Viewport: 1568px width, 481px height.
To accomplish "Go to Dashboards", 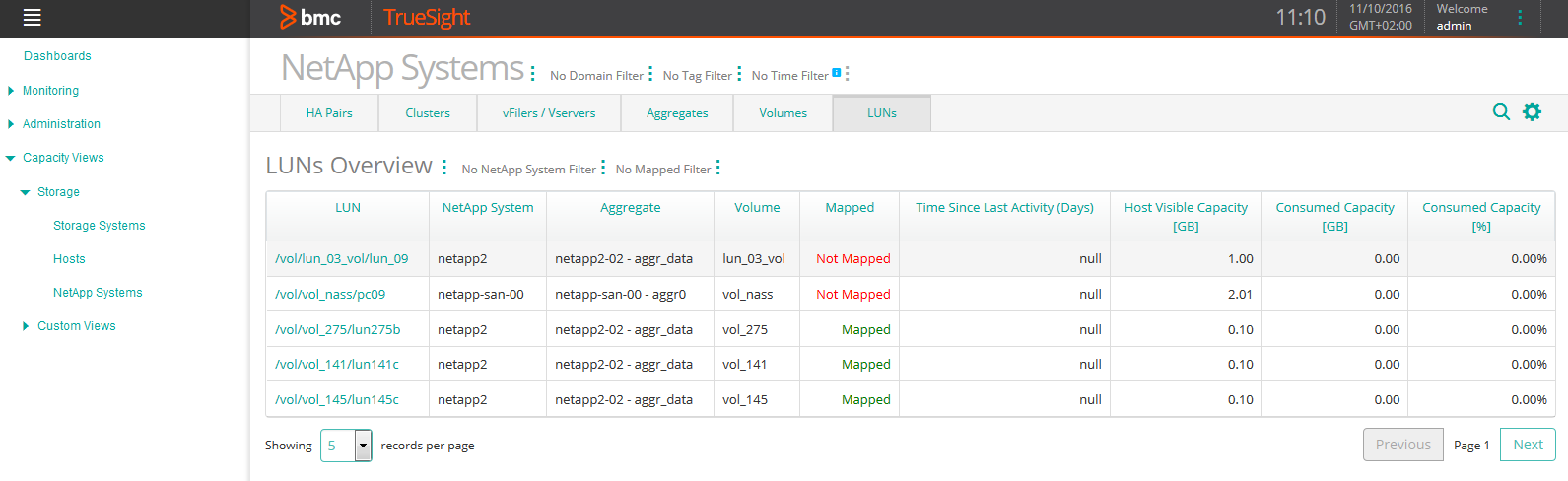I will [x=57, y=56].
